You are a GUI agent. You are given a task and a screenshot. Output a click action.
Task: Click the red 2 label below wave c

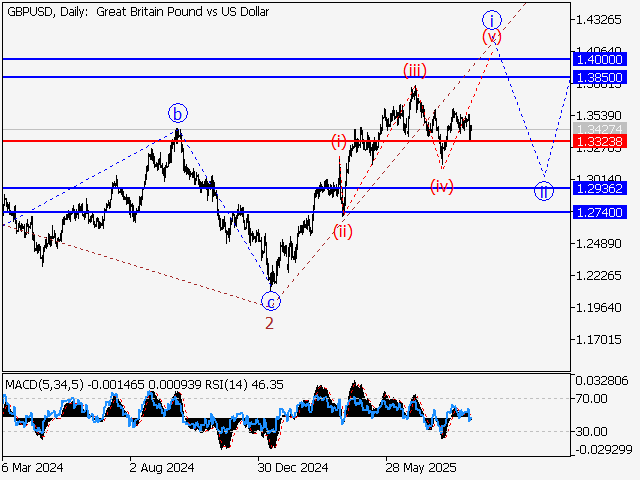click(x=270, y=323)
